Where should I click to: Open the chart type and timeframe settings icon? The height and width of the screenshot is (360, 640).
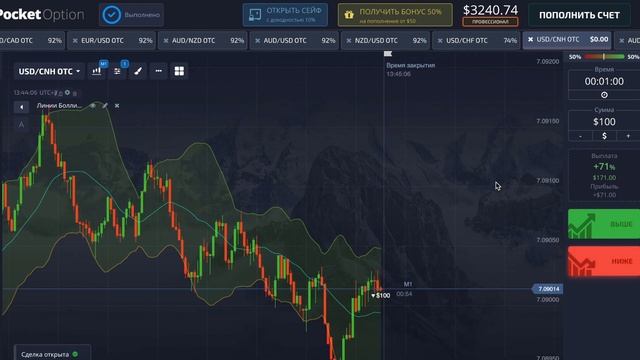click(x=97, y=71)
